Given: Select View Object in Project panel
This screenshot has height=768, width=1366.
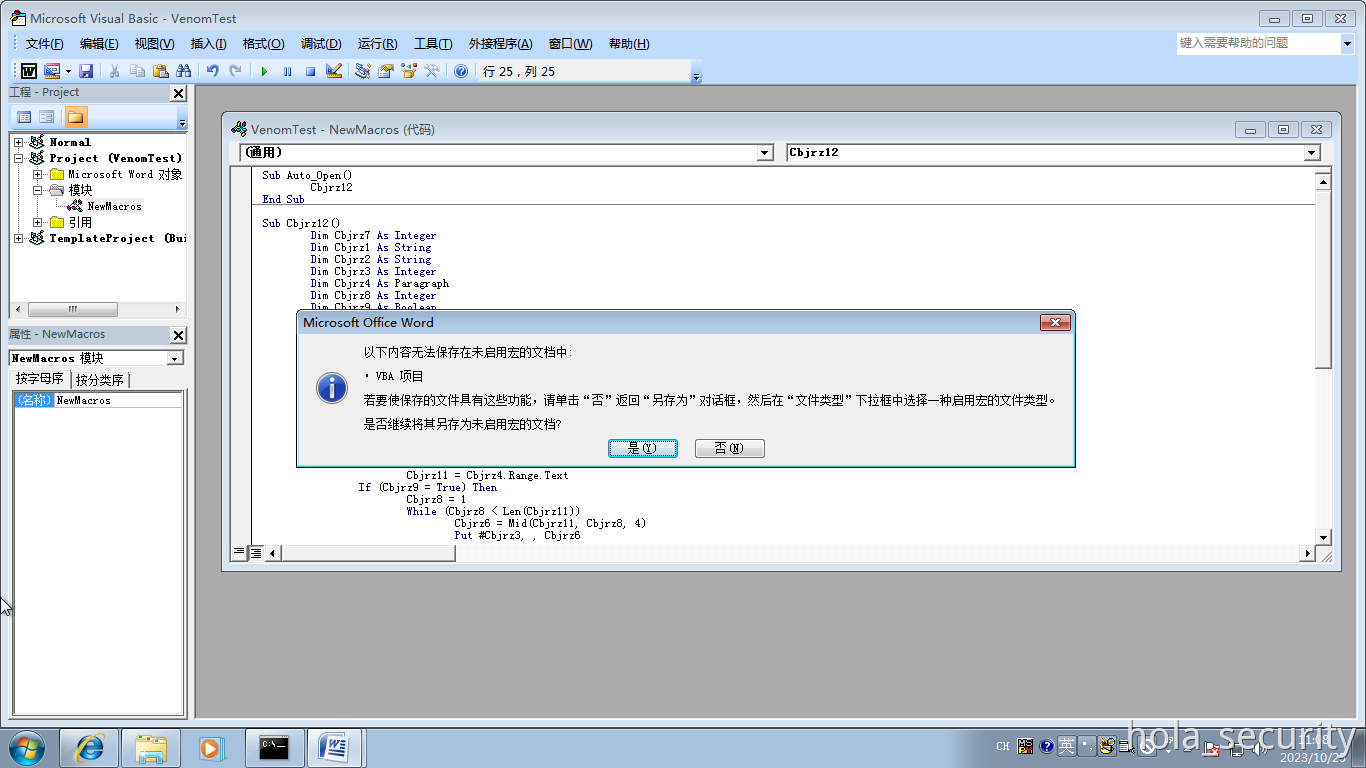Looking at the screenshot, I should (x=46, y=117).
